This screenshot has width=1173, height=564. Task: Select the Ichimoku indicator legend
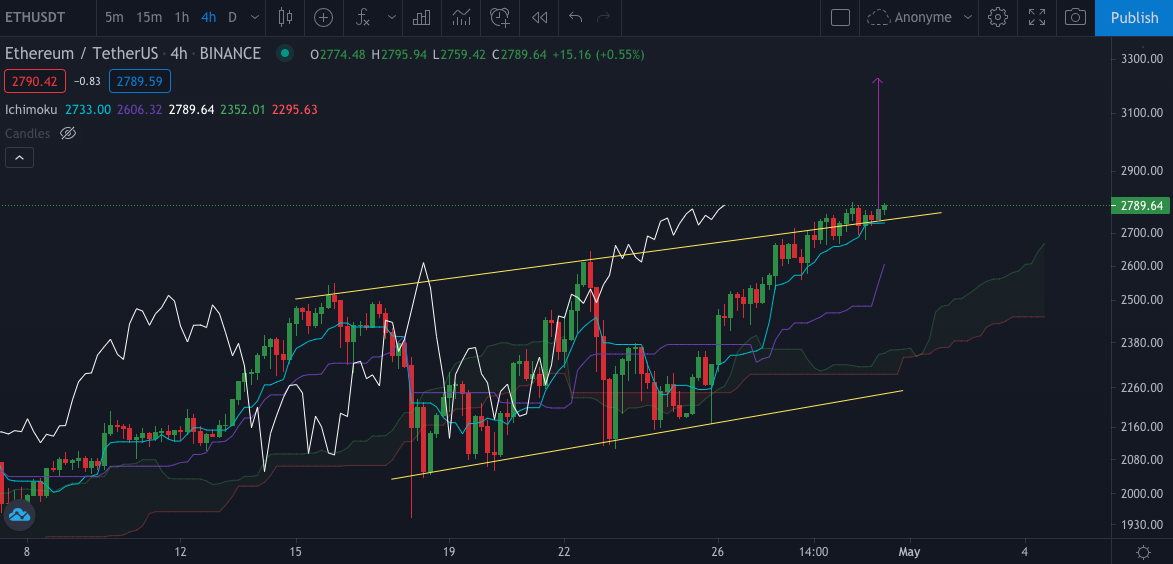pos(31,110)
